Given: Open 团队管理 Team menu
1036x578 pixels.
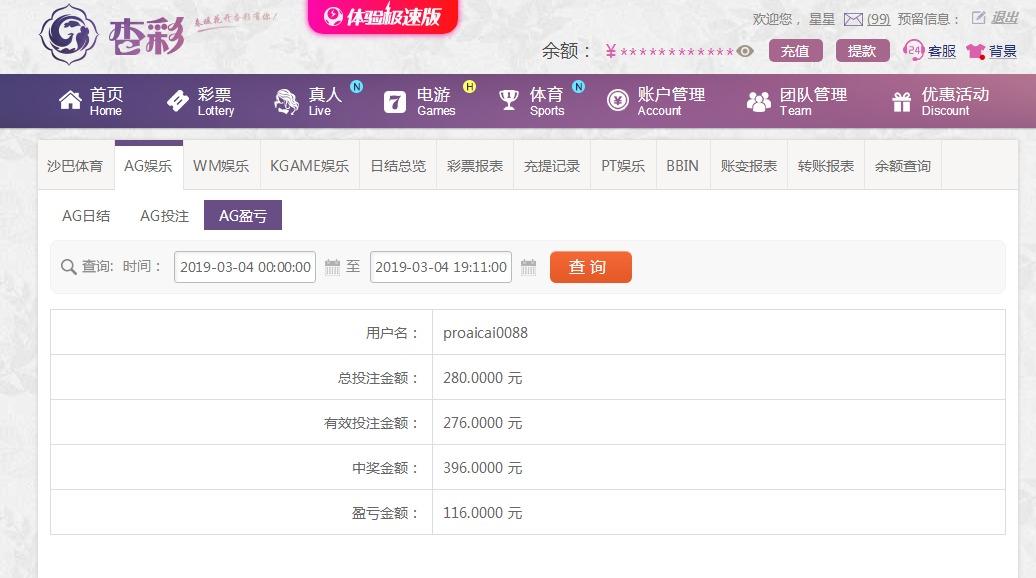Looking at the screenshot, I should click(x=797, y=101).
